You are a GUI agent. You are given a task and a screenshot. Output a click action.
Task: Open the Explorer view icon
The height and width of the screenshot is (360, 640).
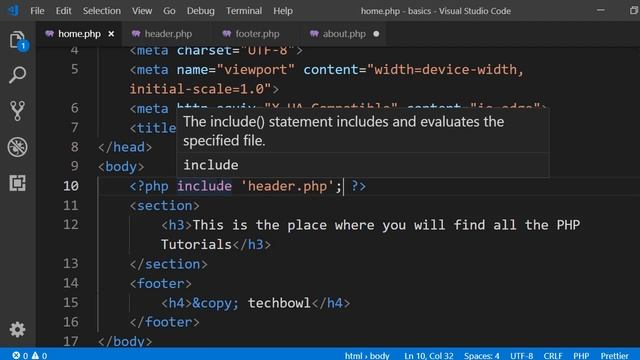click(x=18, y=40)
